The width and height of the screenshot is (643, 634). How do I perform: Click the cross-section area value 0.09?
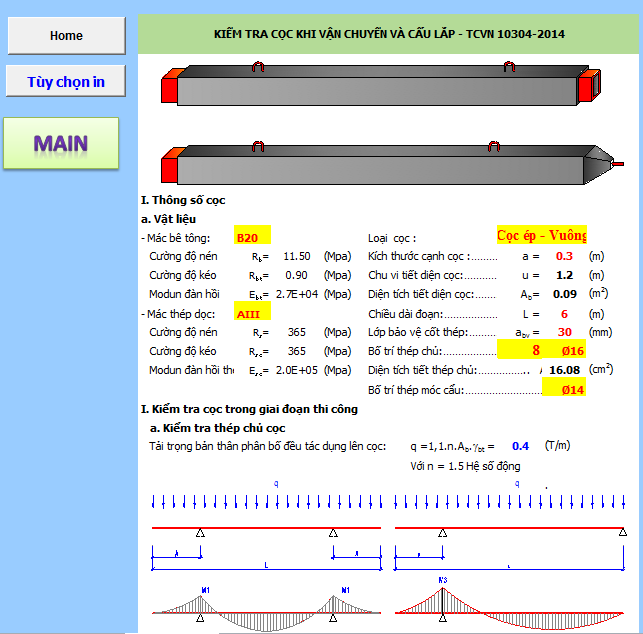point(564,294)
